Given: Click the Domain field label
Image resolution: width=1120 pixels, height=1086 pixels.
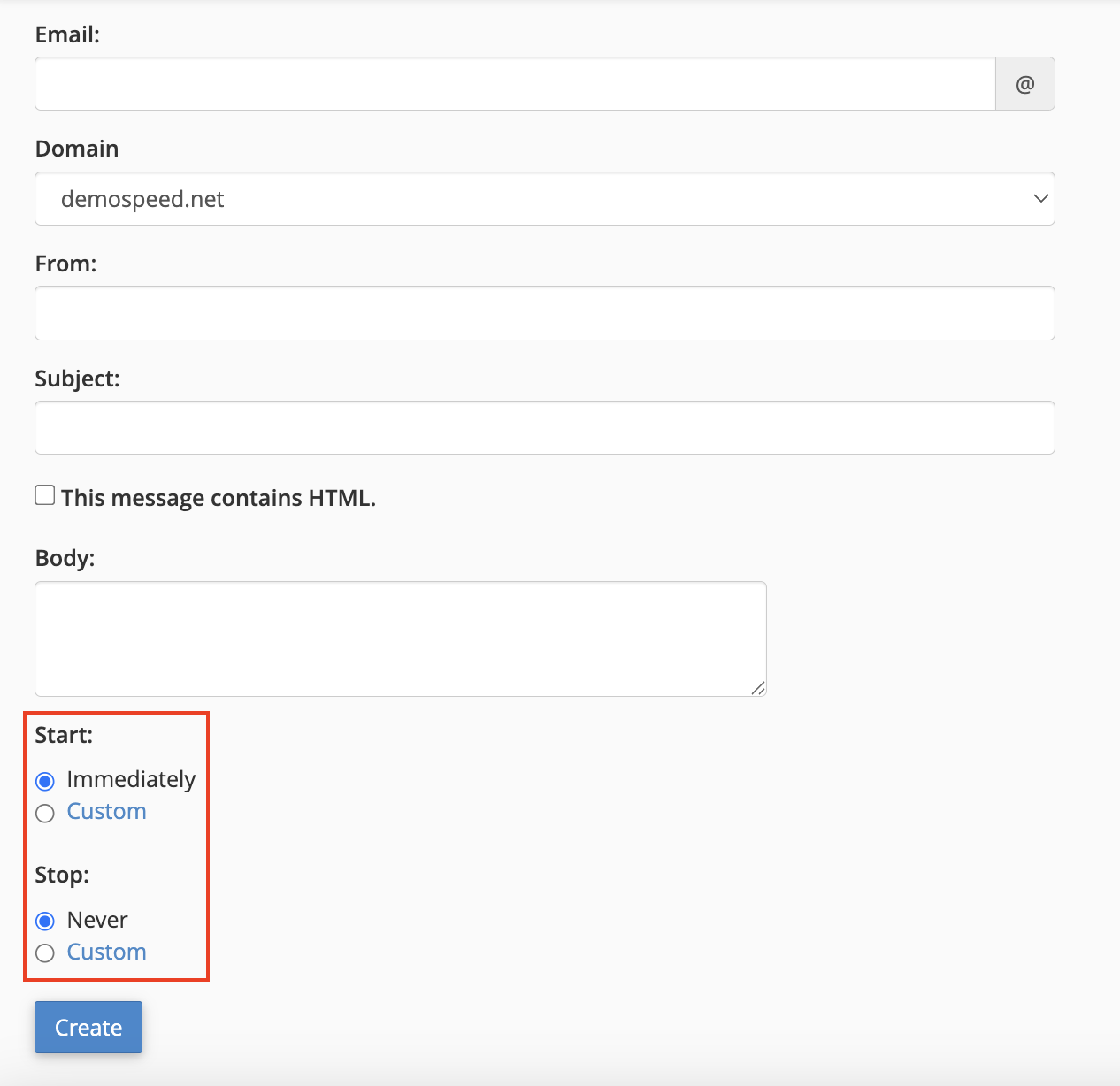Looking at the screenshot, I should [x=77, y=149].
